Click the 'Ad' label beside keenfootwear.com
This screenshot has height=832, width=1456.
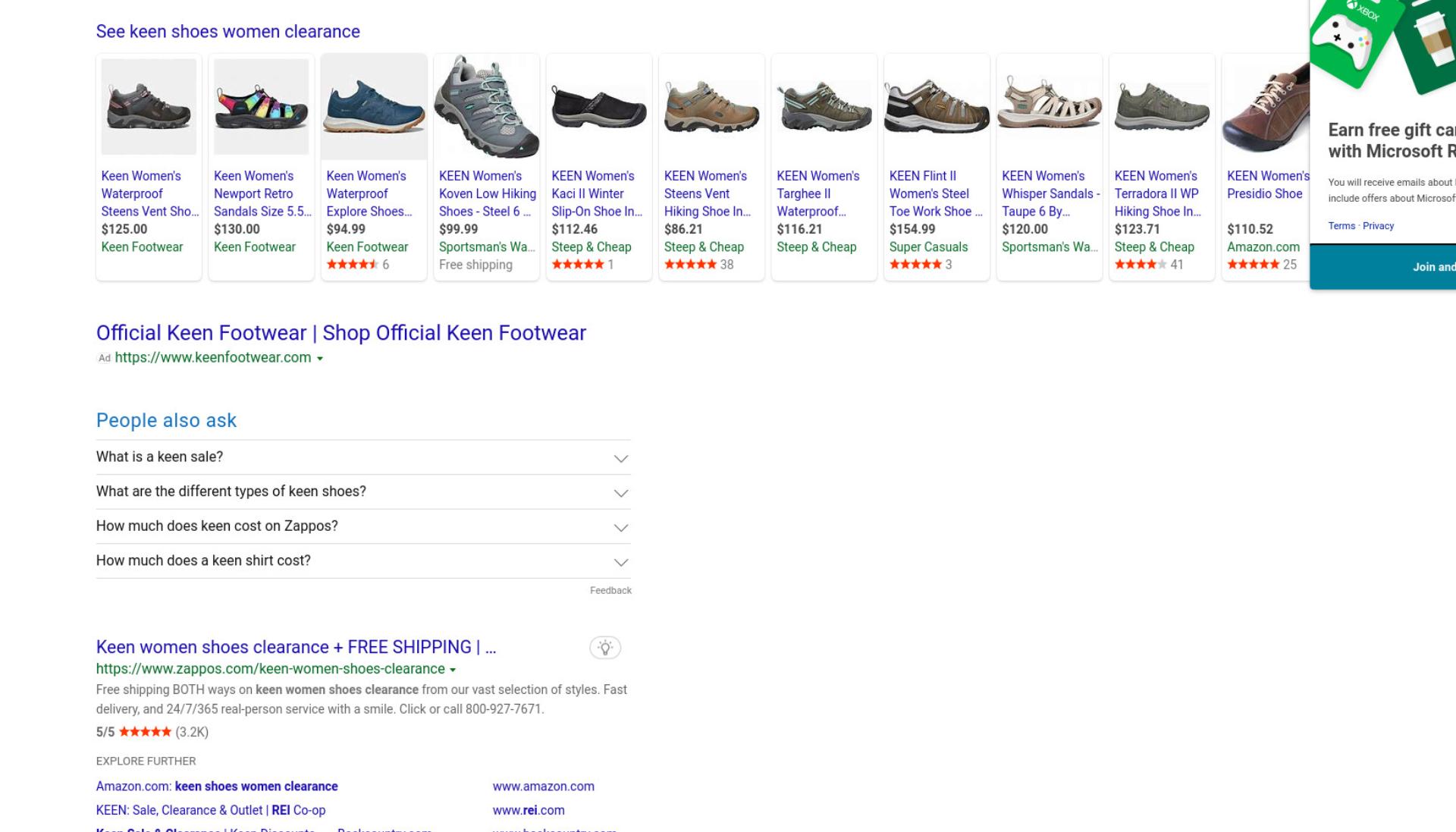(x=105, y=358)
